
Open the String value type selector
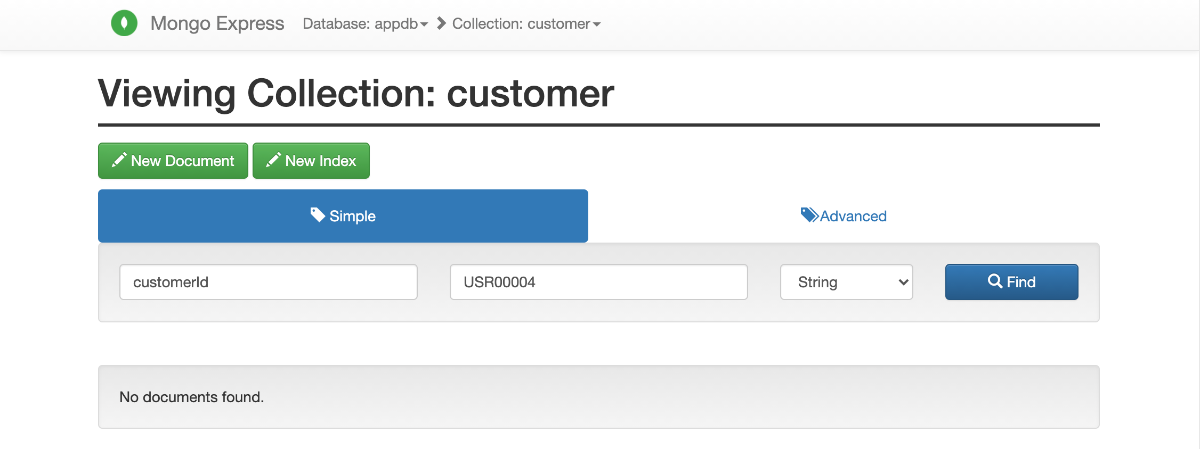click(846, 282)
